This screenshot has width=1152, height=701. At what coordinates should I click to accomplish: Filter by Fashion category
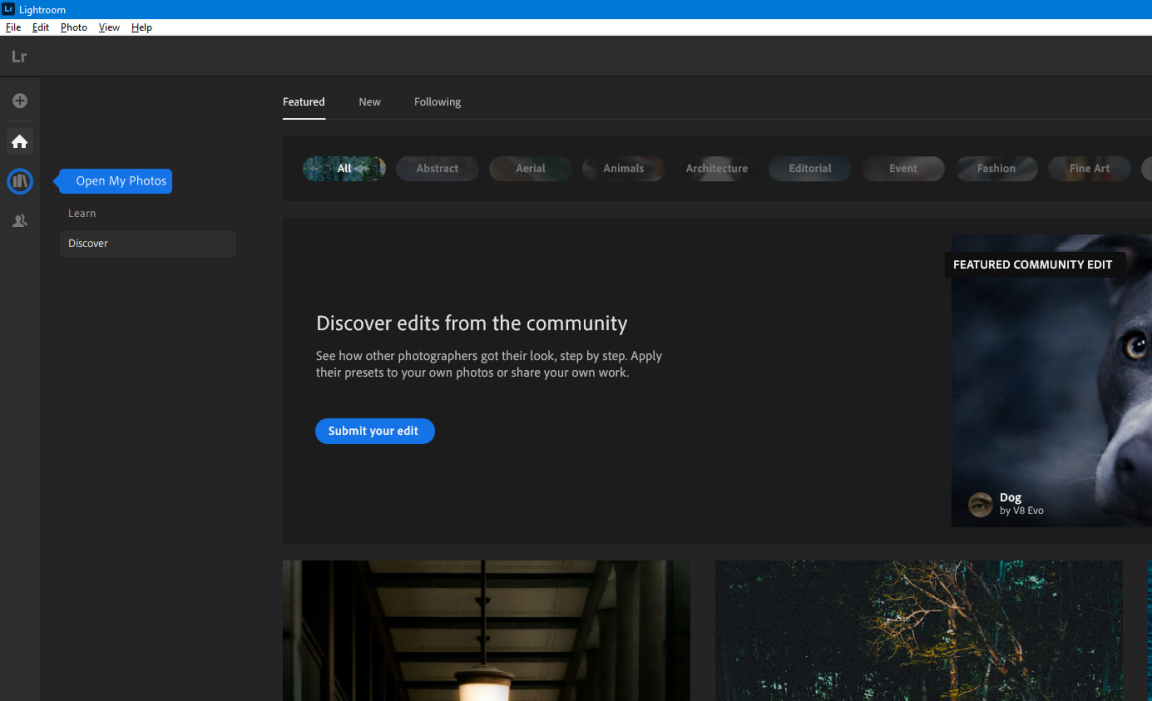tap(996, 169)
